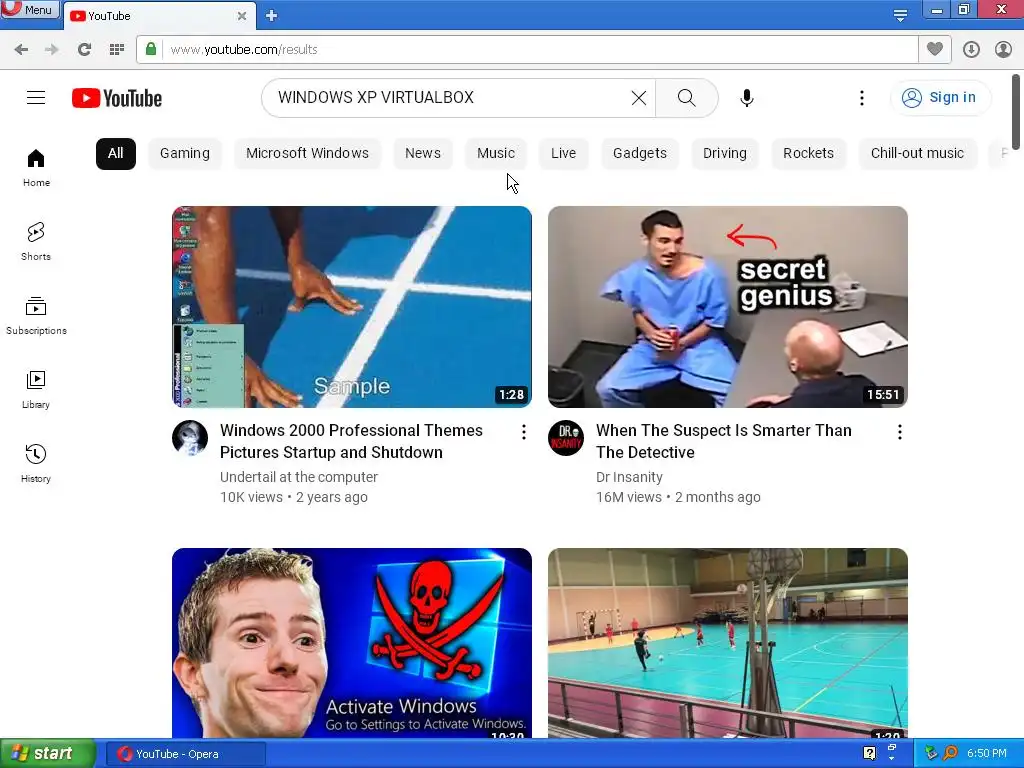Open Undertail at the computer channel link
Screen dimensions: 1024x768
(x=298, y=477)
